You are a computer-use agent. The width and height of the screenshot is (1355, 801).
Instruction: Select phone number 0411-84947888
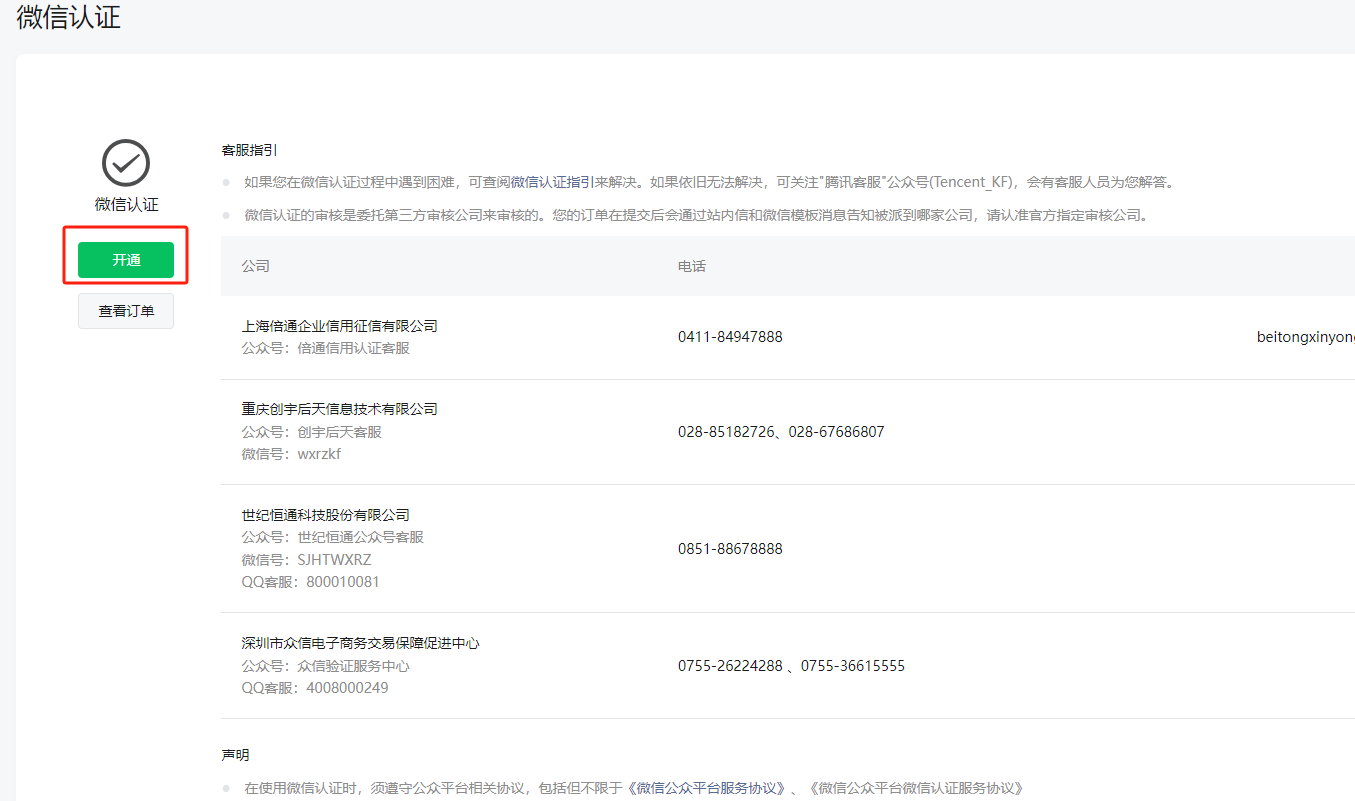click(x=730, y=337)
